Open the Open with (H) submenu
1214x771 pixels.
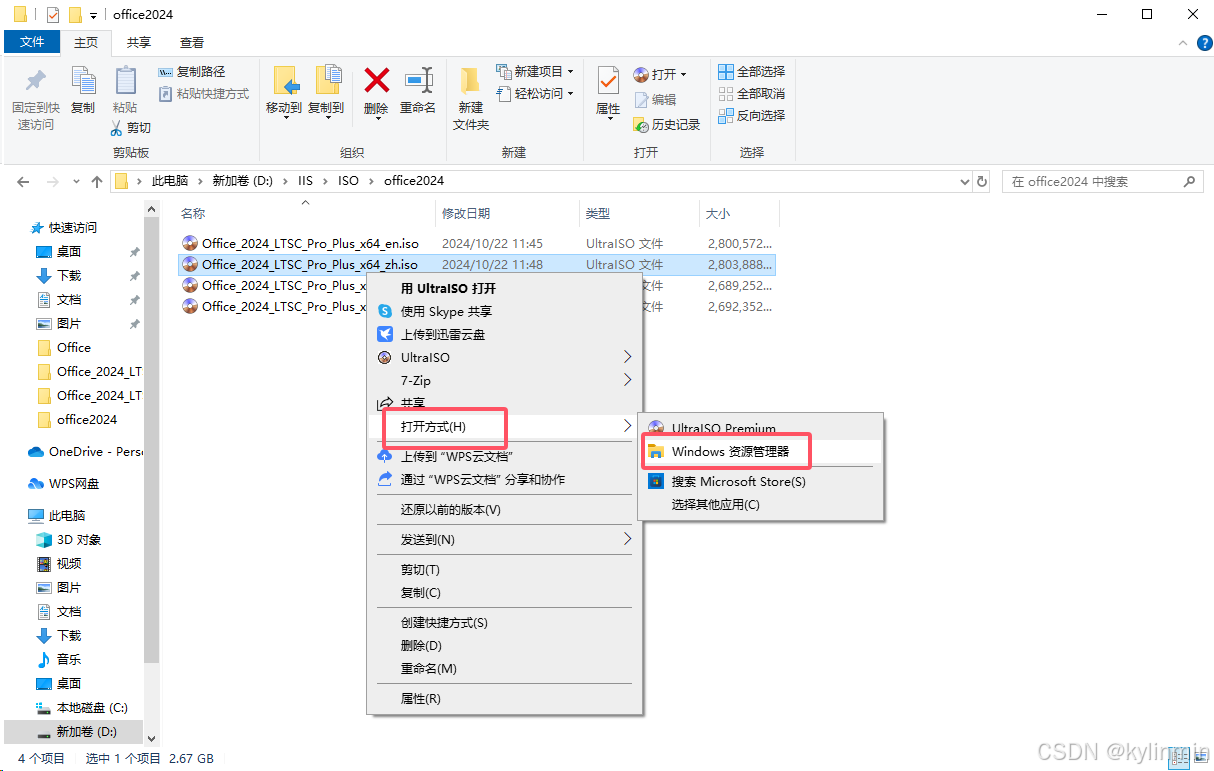coord(504,427)
